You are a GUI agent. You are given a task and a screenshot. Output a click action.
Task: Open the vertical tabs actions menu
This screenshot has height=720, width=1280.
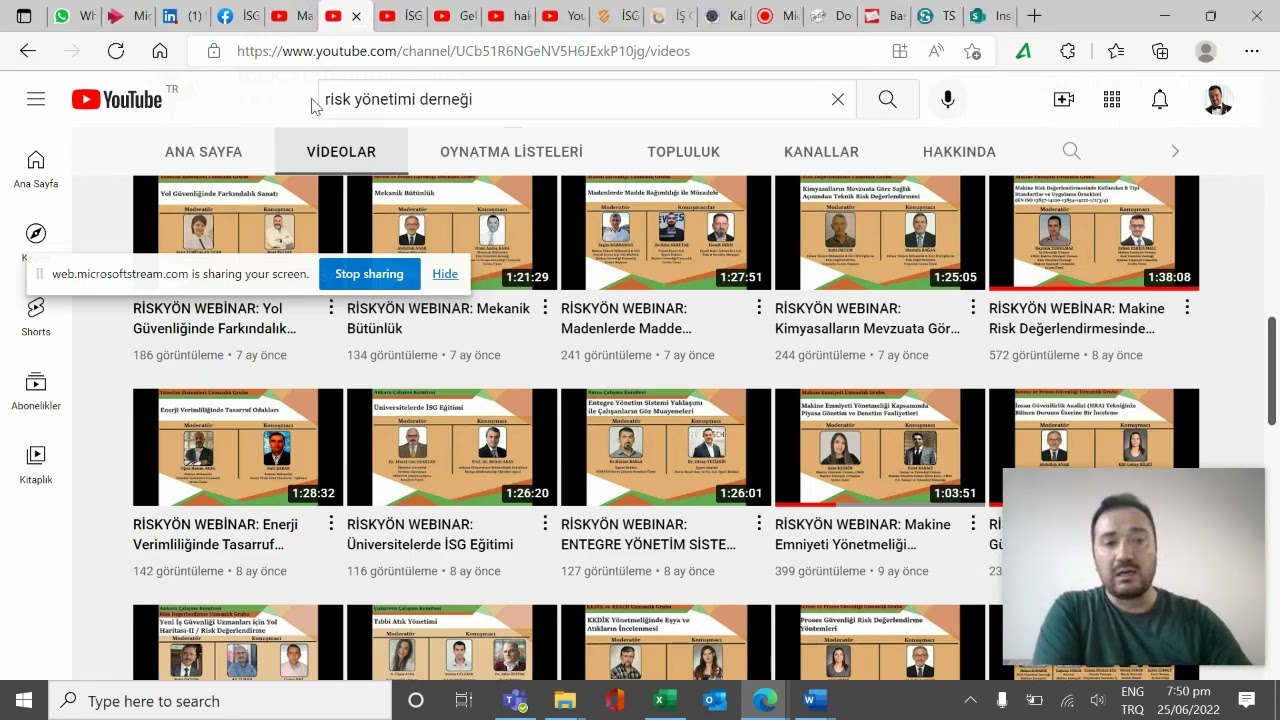[24, 16]
